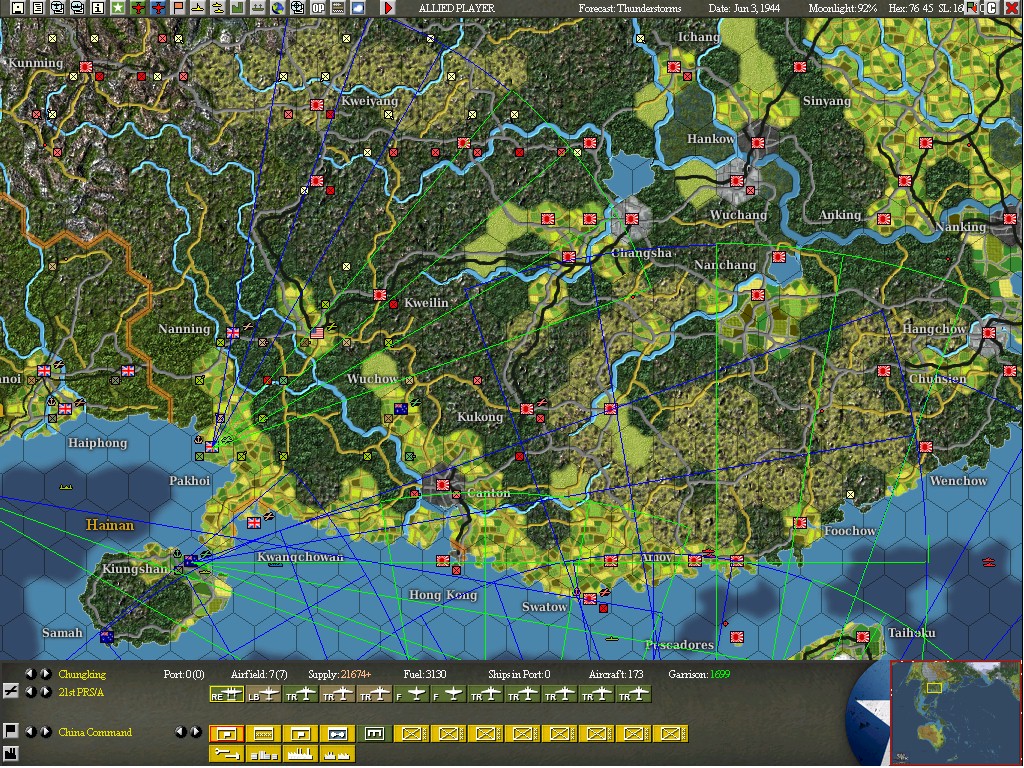Toggle the land units row flag icon
1024x768 pixels.
pyautogui.click(x=10, y=731)
